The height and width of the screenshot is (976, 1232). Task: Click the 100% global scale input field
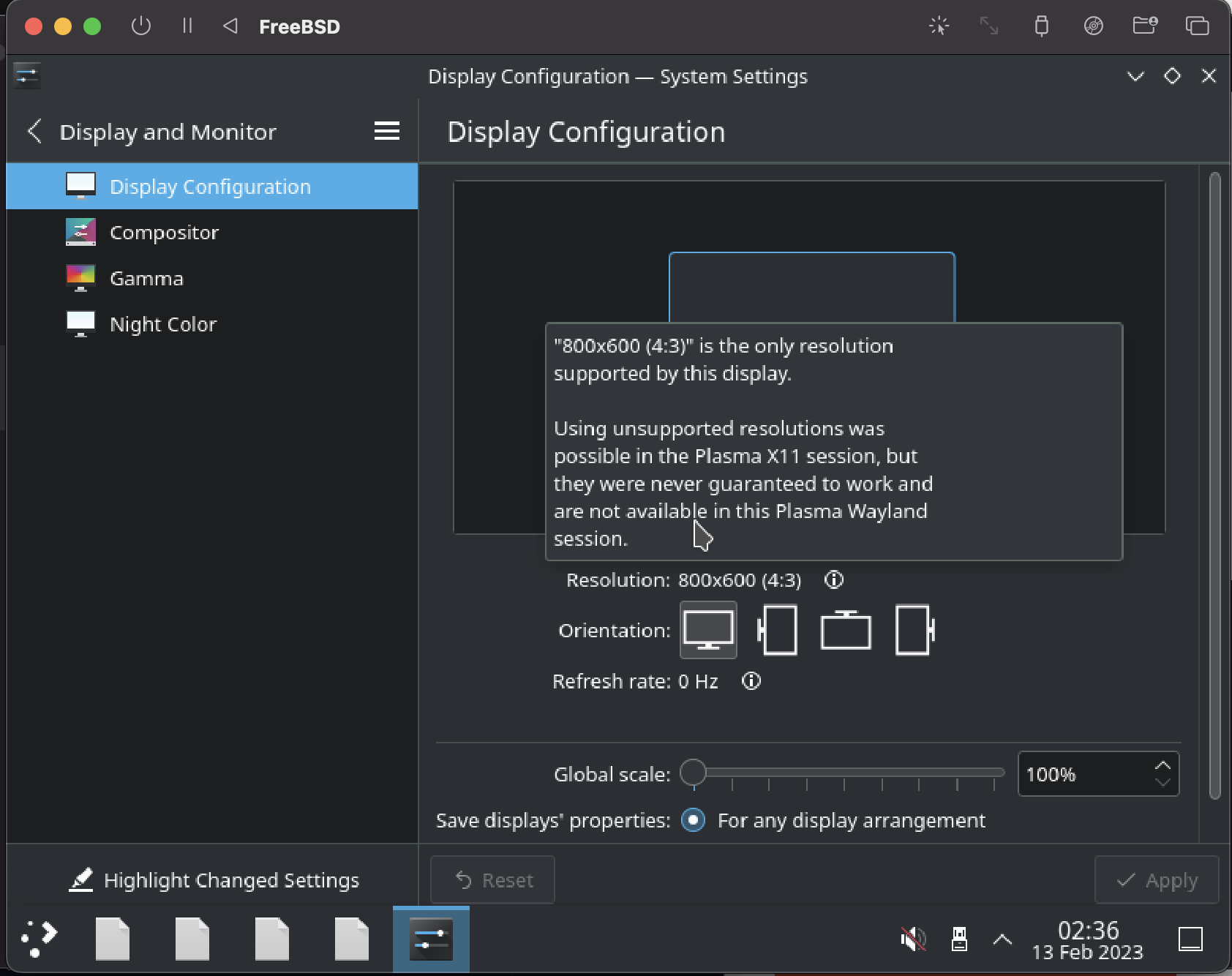(1083, 774)
